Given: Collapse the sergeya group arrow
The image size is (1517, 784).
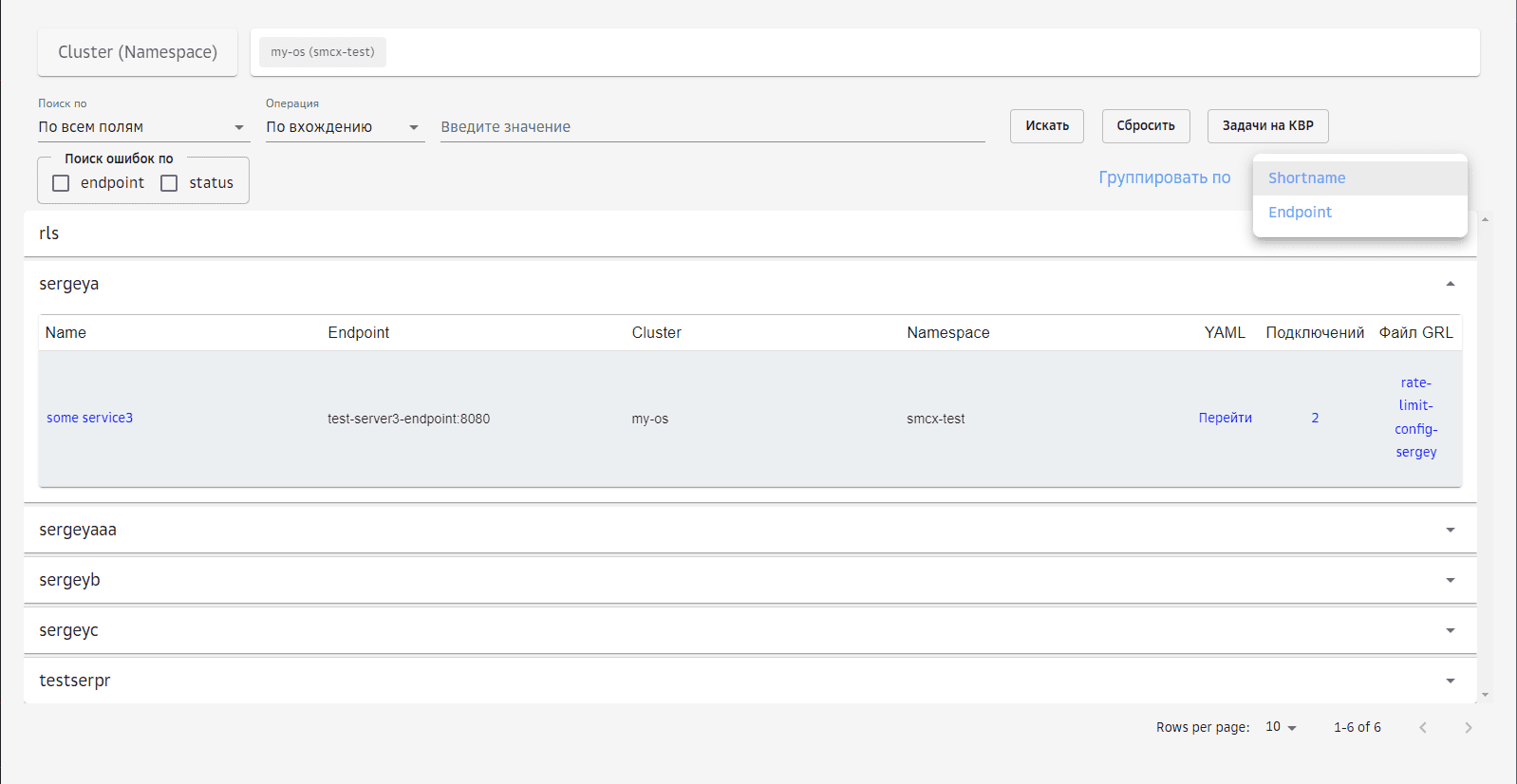Looking at the screenshot, I should pyautogui.click(x=1450, y=284).
